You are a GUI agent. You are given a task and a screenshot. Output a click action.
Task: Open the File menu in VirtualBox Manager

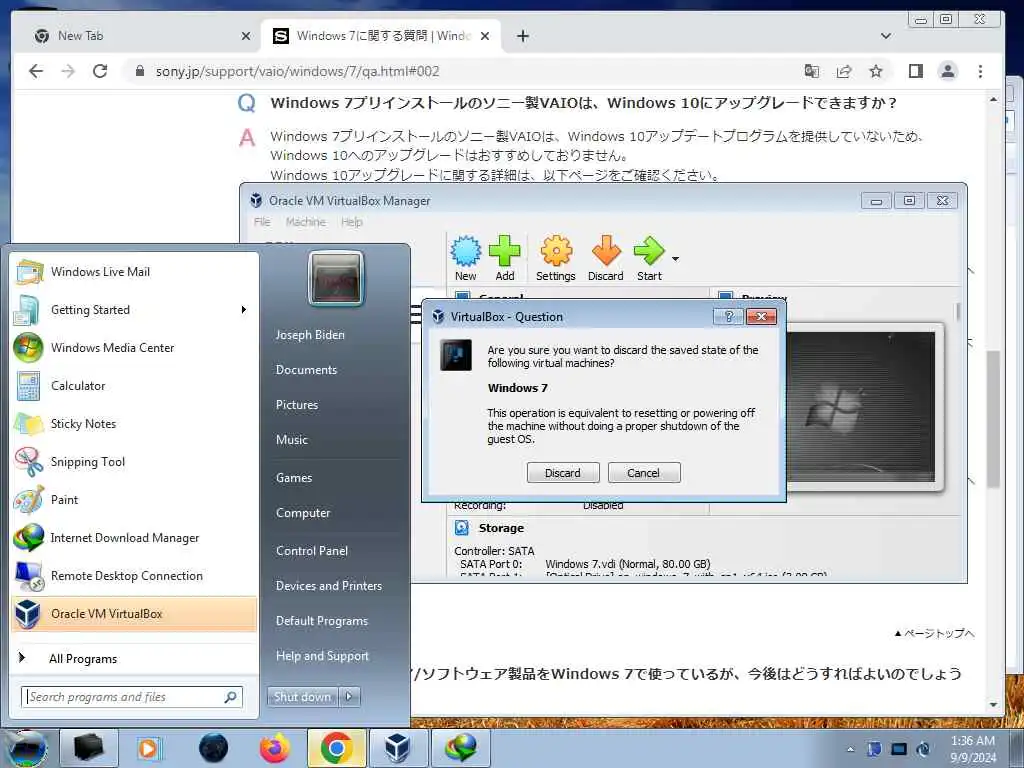262,222
